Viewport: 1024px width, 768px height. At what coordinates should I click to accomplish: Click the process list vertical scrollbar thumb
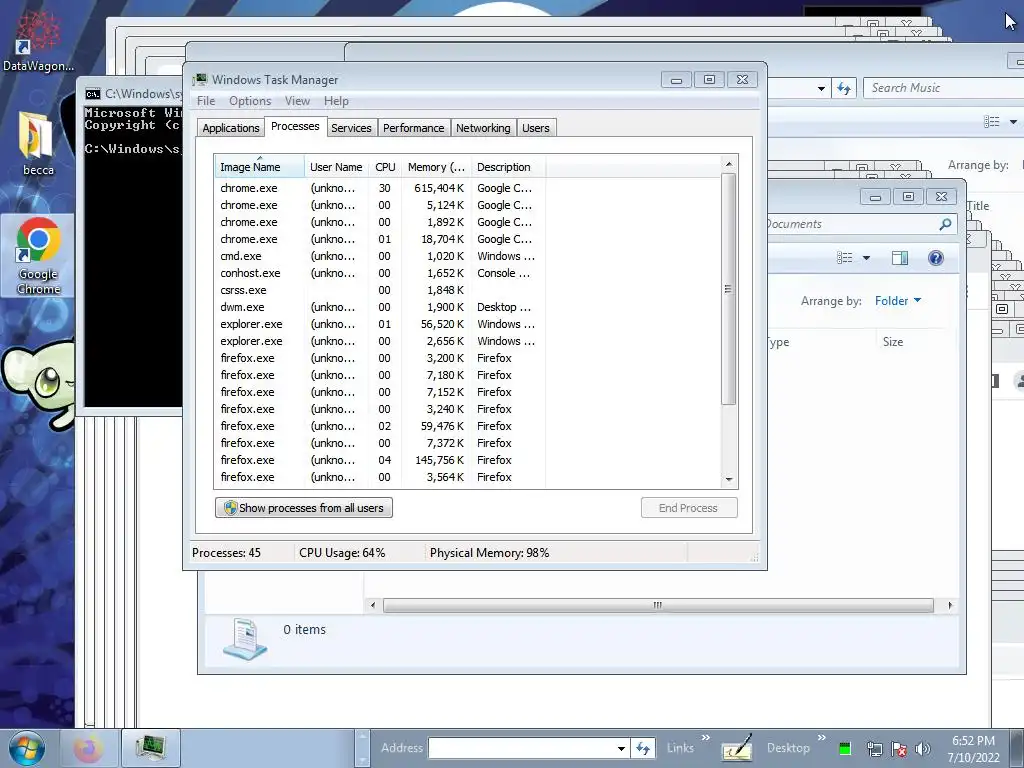pos(729,289)
